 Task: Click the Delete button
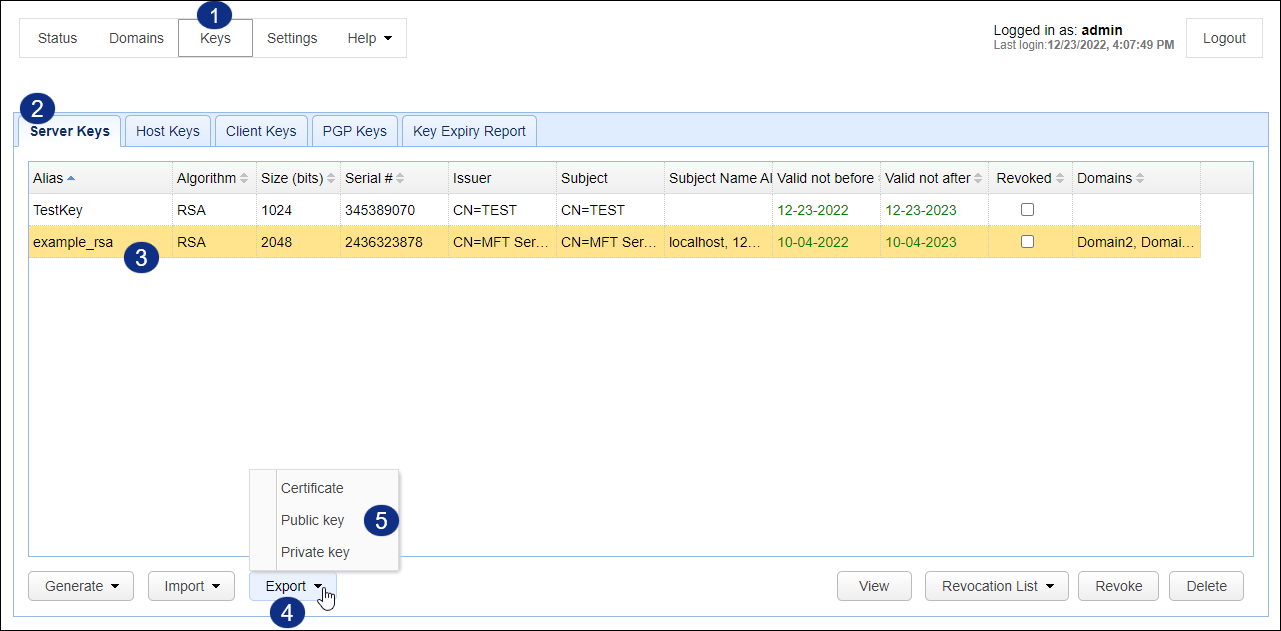[1206, 586]
